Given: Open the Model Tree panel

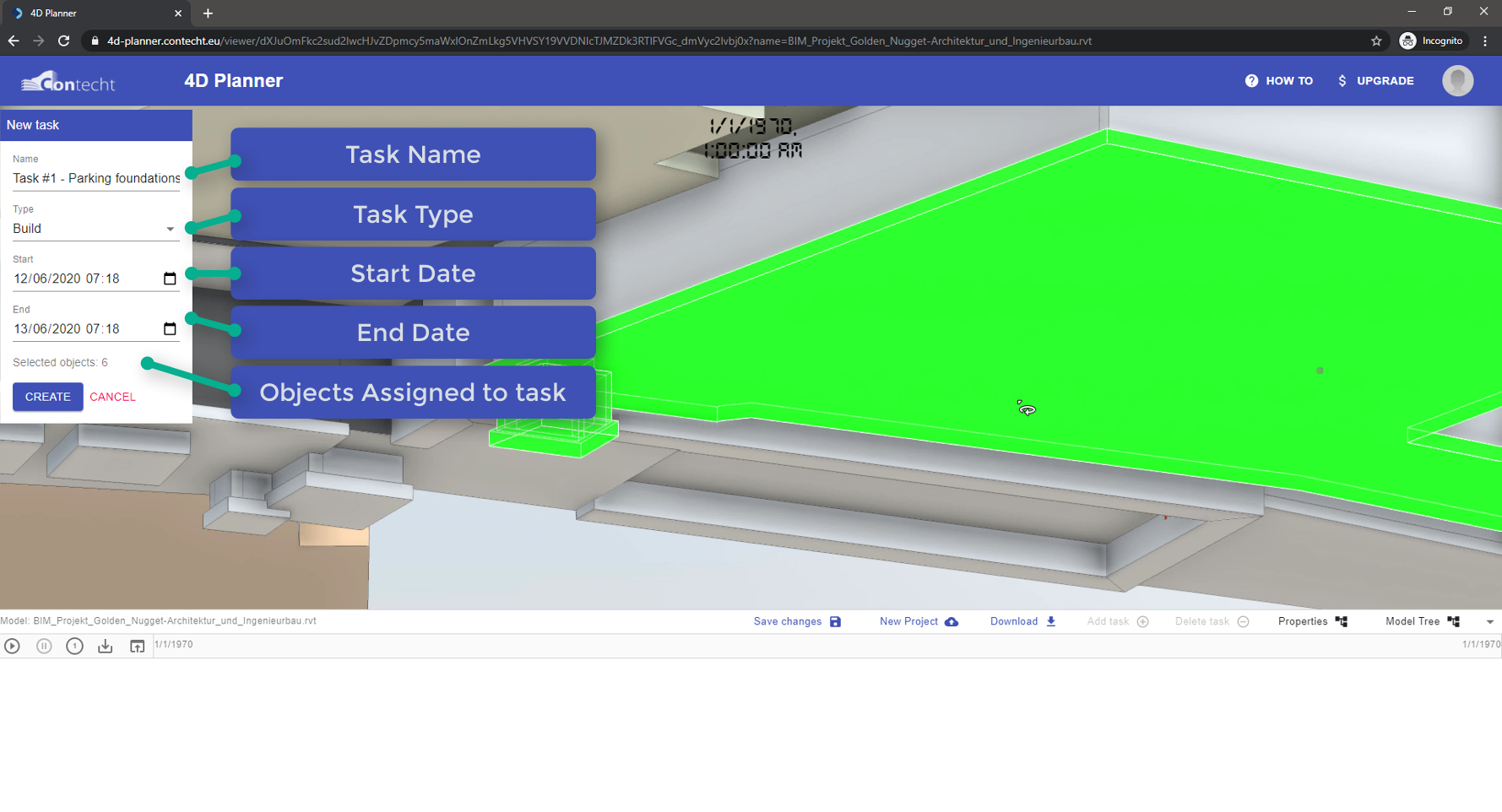Looking at the screenshot, I should (x=1413, y=622).
